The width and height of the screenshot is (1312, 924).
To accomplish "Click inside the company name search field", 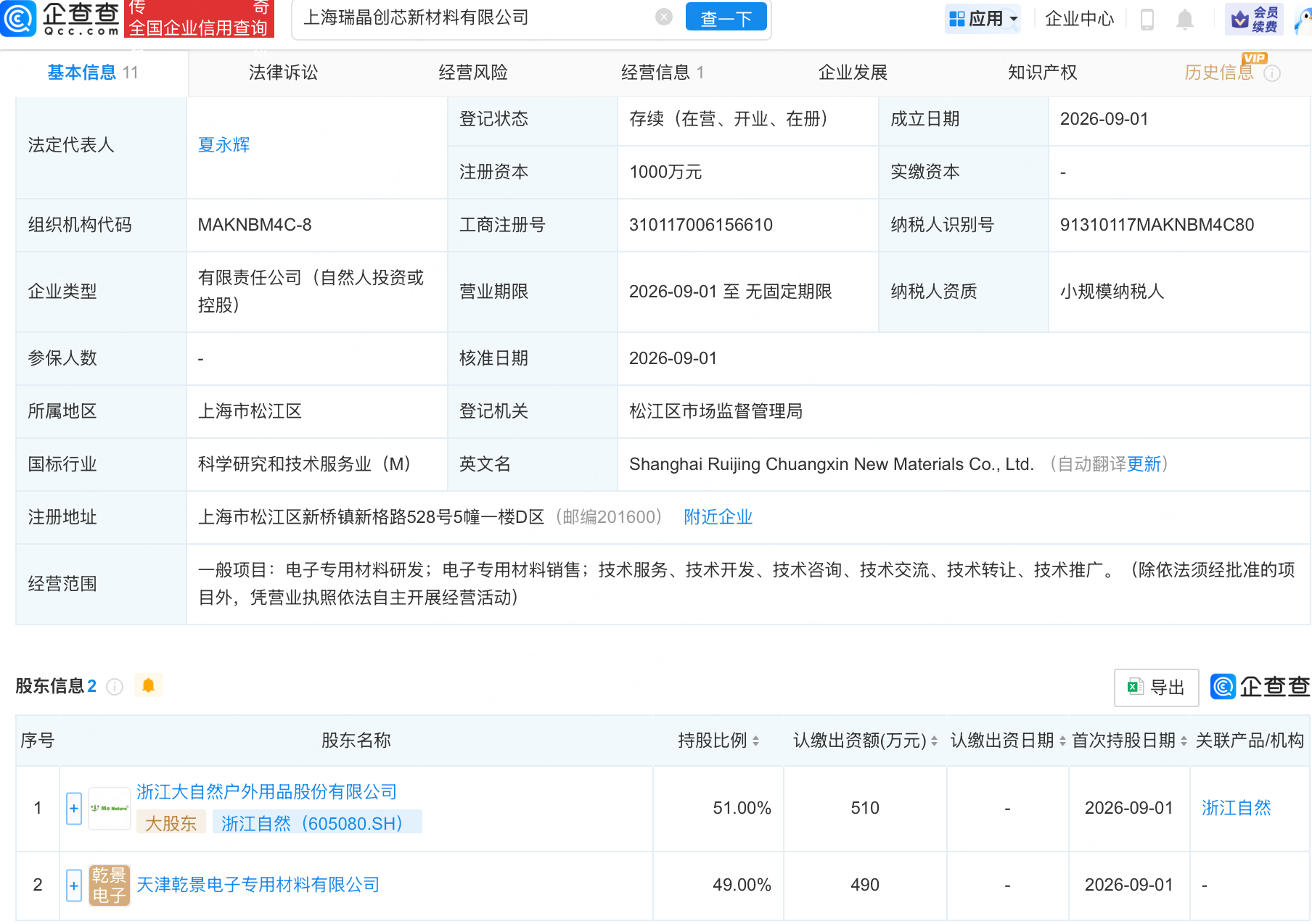I will pos(475,18).
